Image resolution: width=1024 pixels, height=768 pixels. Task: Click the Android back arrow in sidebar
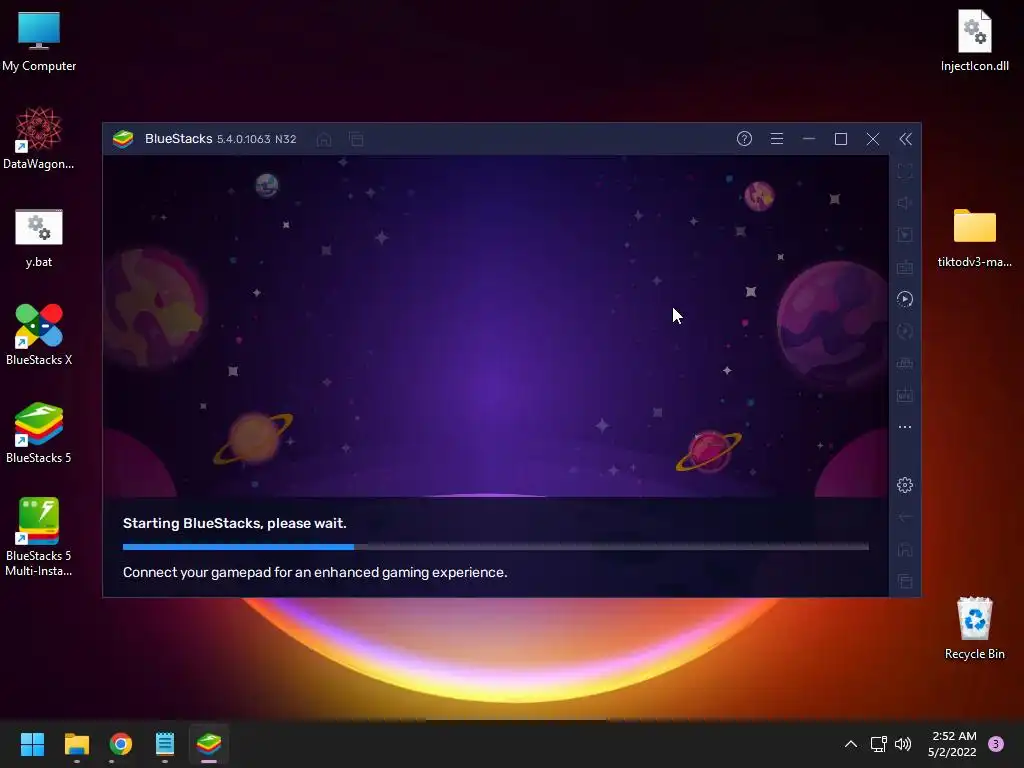904,517
